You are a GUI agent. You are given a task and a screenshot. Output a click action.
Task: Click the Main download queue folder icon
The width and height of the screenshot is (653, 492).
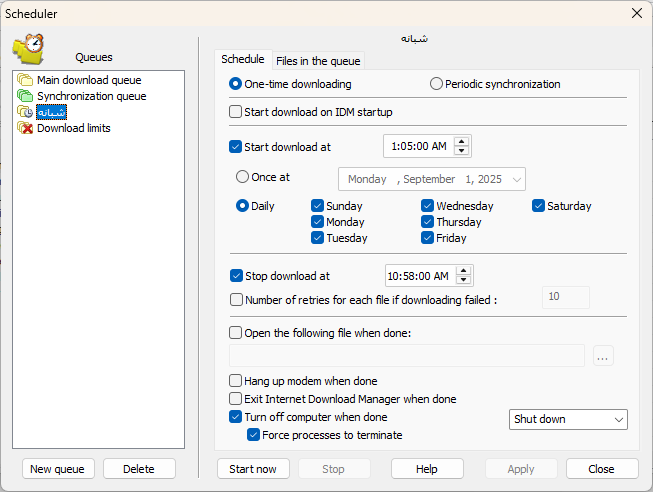[25, 80]
